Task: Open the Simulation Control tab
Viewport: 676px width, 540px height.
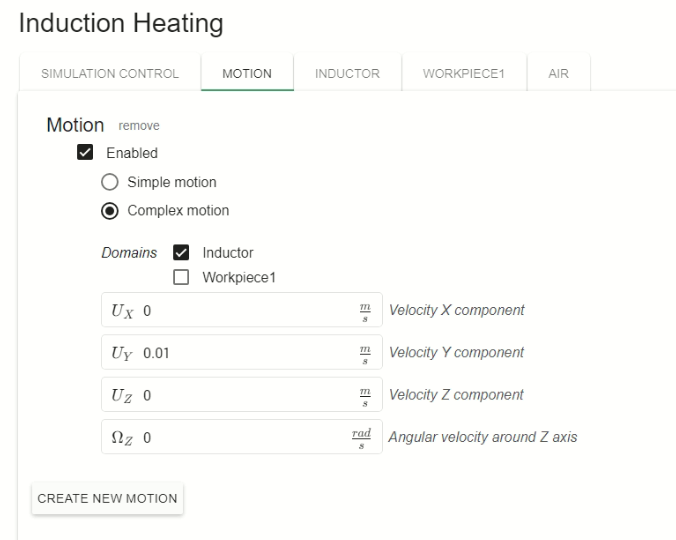Action: coord(109,74)
